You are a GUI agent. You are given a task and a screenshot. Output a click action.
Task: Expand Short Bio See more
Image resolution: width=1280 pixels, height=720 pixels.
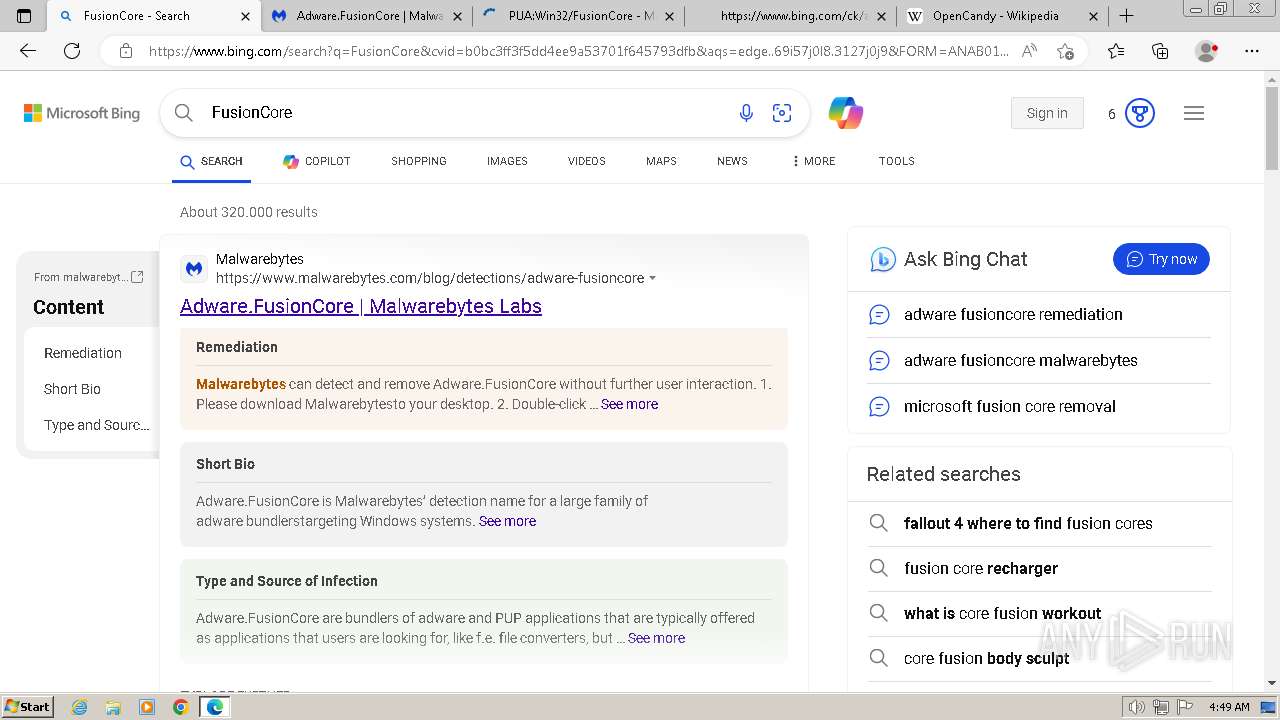pyautogui.click(x=507, y=521)
